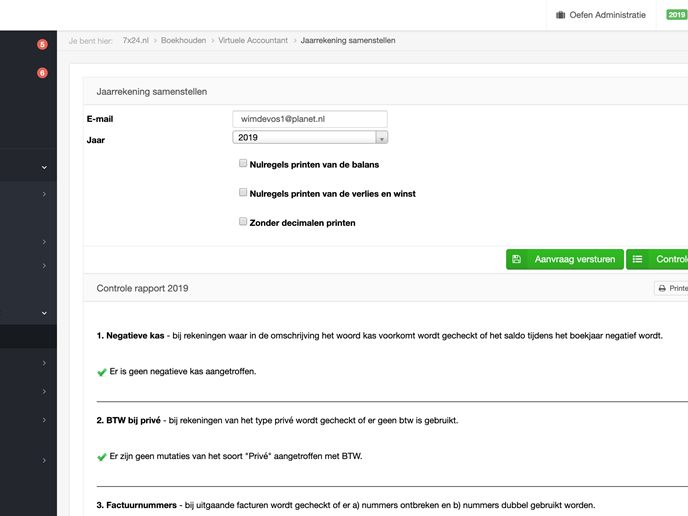The image size is (688, 516).
Task: Click the save icon on Aanvraag versturen
Action: click(x=516, y=259)
